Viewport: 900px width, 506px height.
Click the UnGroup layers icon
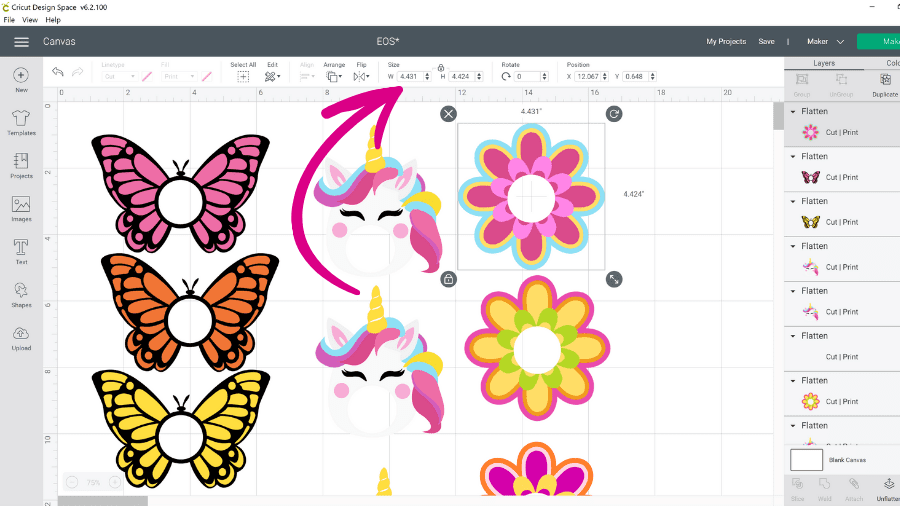pyautogui.click(x=841, y=85)
